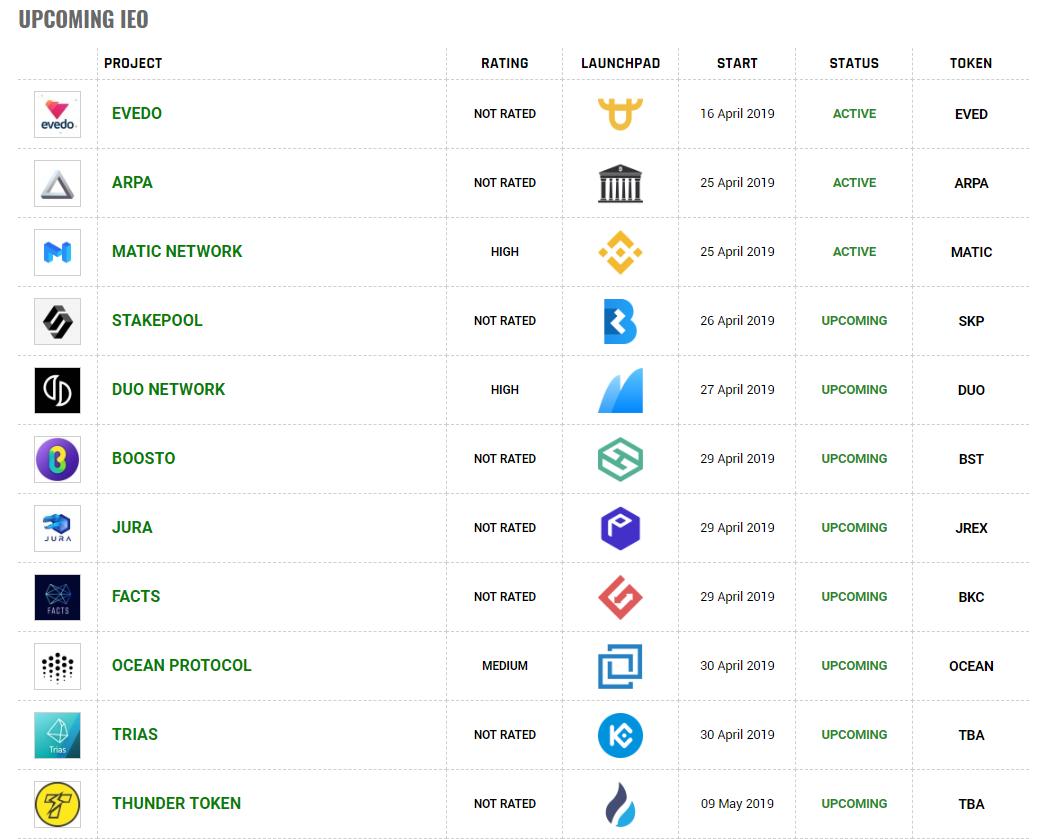1048x839 pixels.
Task: Click the HIGH rating for Matic Network
Action: click(x=505, y=251)
